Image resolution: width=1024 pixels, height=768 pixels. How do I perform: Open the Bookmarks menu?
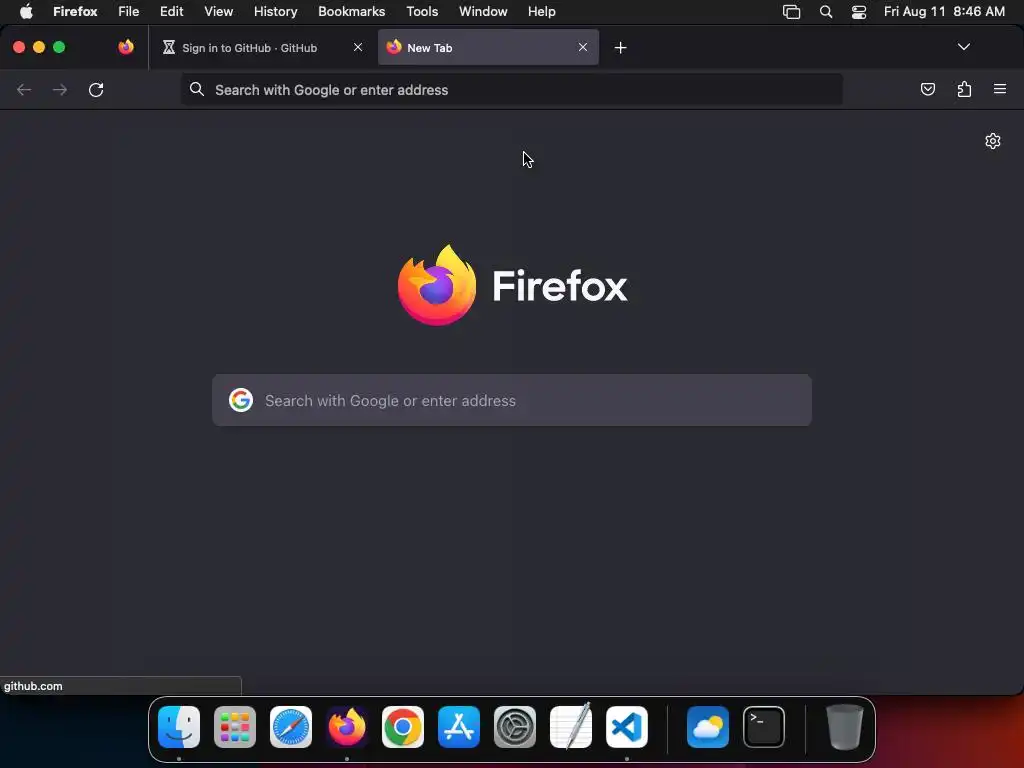click(x=351, y=11)
